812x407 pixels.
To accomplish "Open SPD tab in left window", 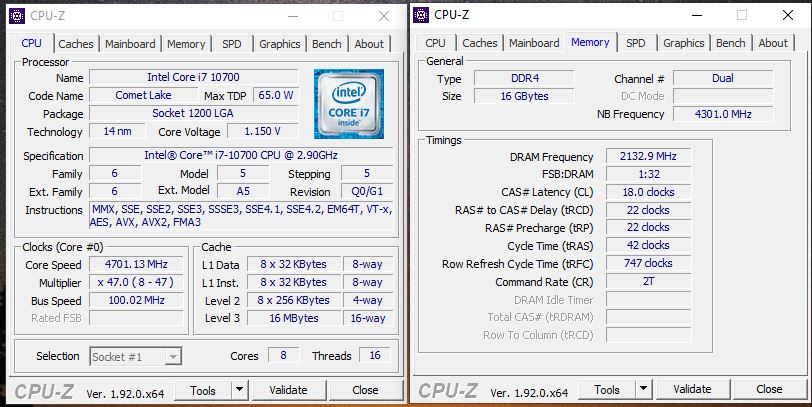I will [x=231, y=44].
